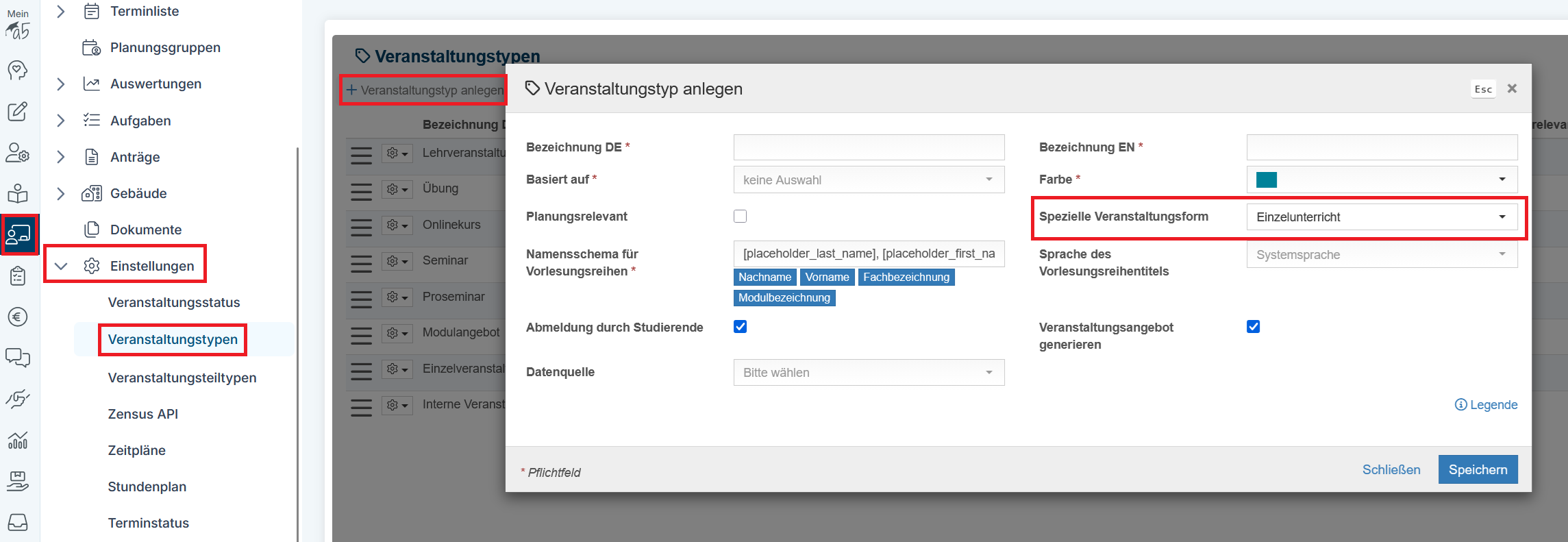This screenshot has height=542, width=1568.
Task: Grab drag handle of Seminar row
Action: (361, 263)
